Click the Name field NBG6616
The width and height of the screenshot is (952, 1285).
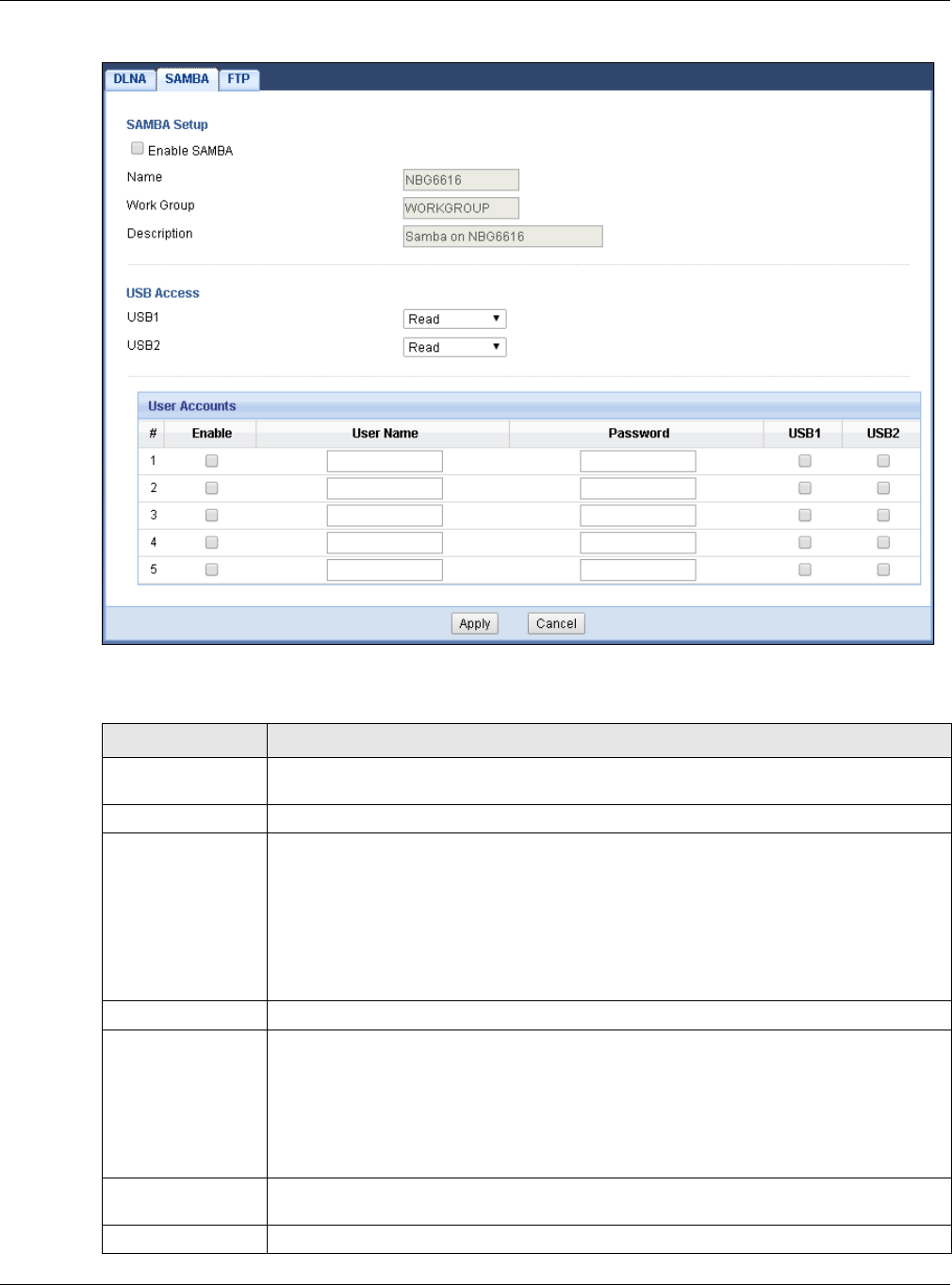point(461,180)
